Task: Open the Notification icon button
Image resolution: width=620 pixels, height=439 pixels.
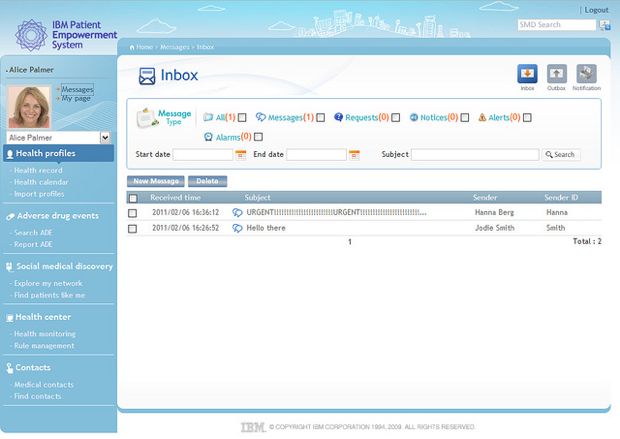Action: pyautogui.click(x=587, y=74)
